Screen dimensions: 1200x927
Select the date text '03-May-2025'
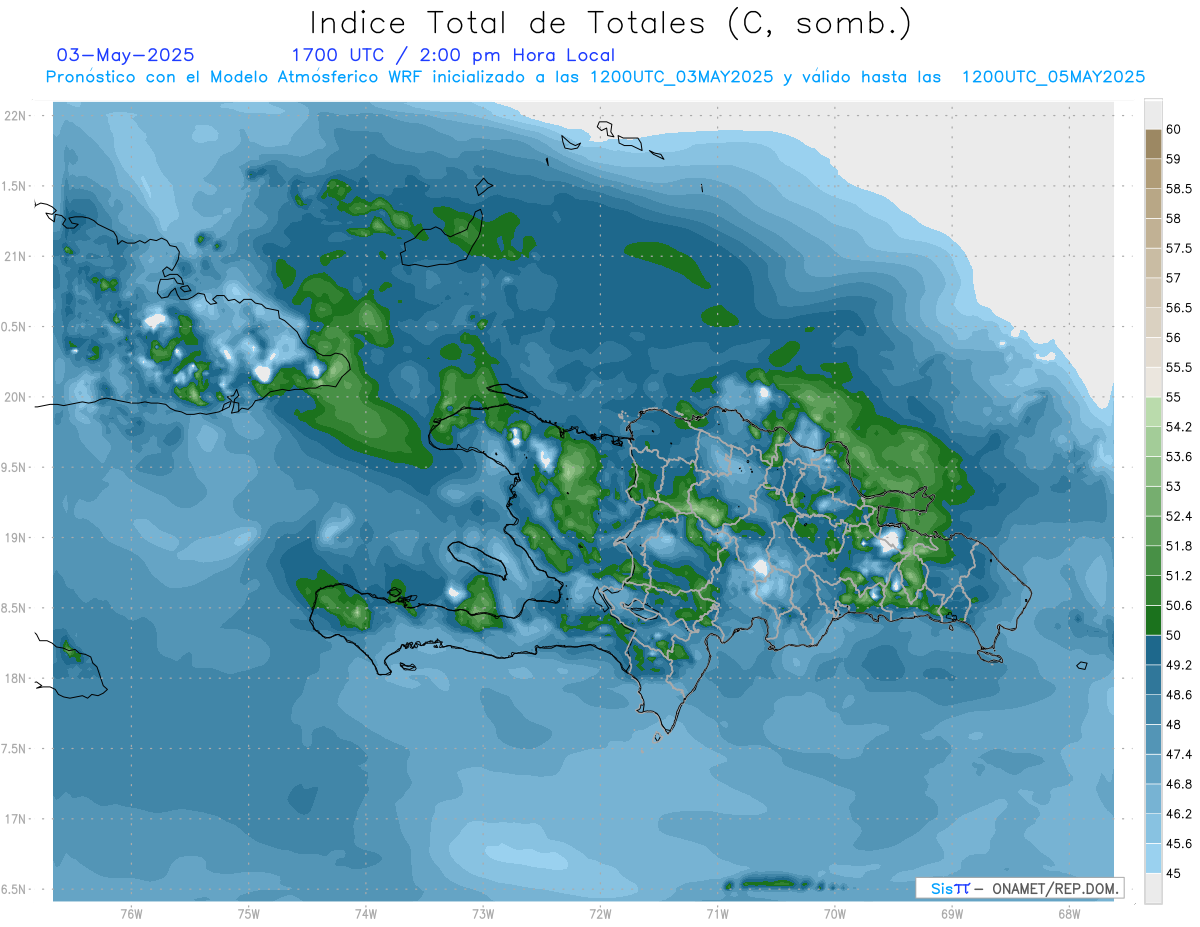point(125,55)
